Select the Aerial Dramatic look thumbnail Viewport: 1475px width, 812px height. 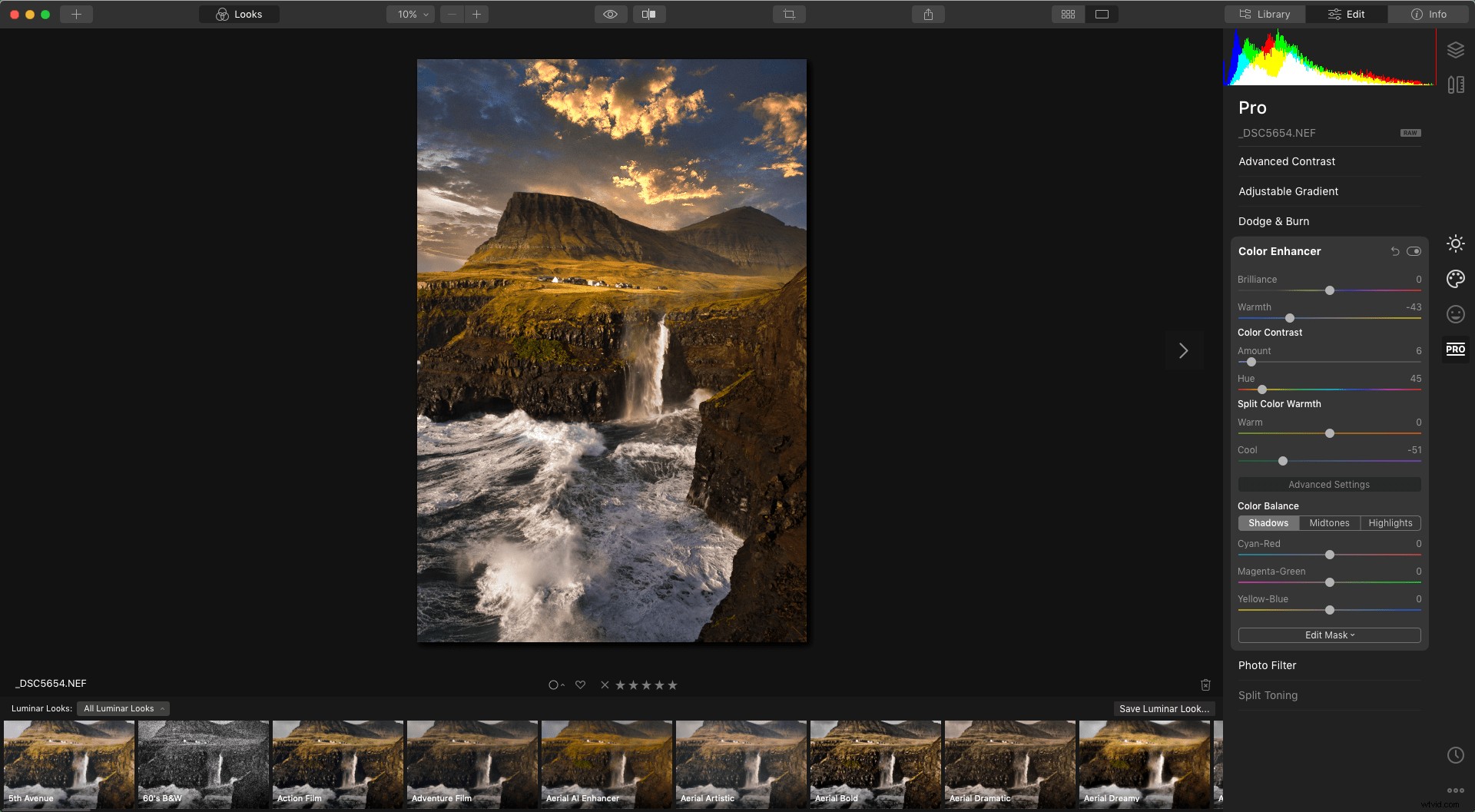[1009, 764]
